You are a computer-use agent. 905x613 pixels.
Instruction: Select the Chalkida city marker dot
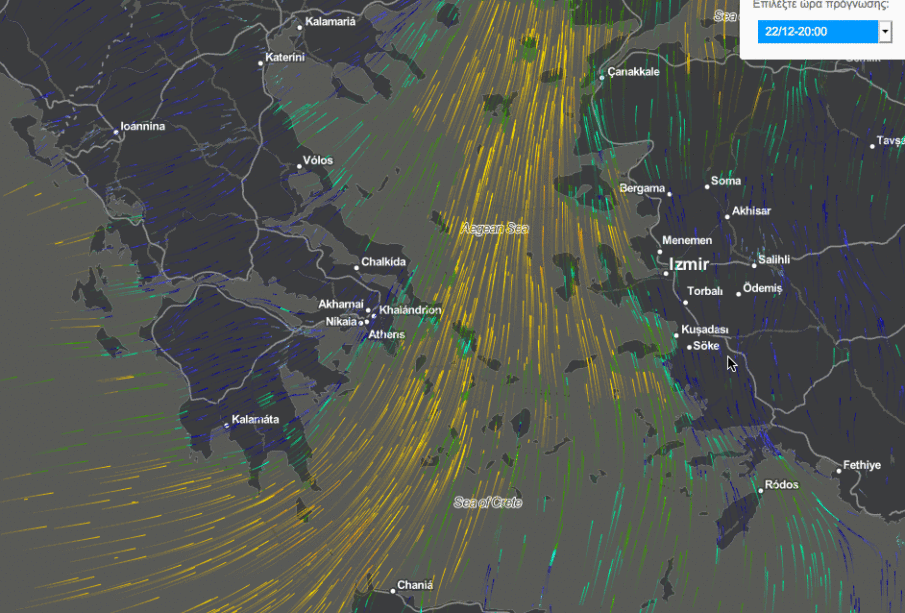coord(357,267)
